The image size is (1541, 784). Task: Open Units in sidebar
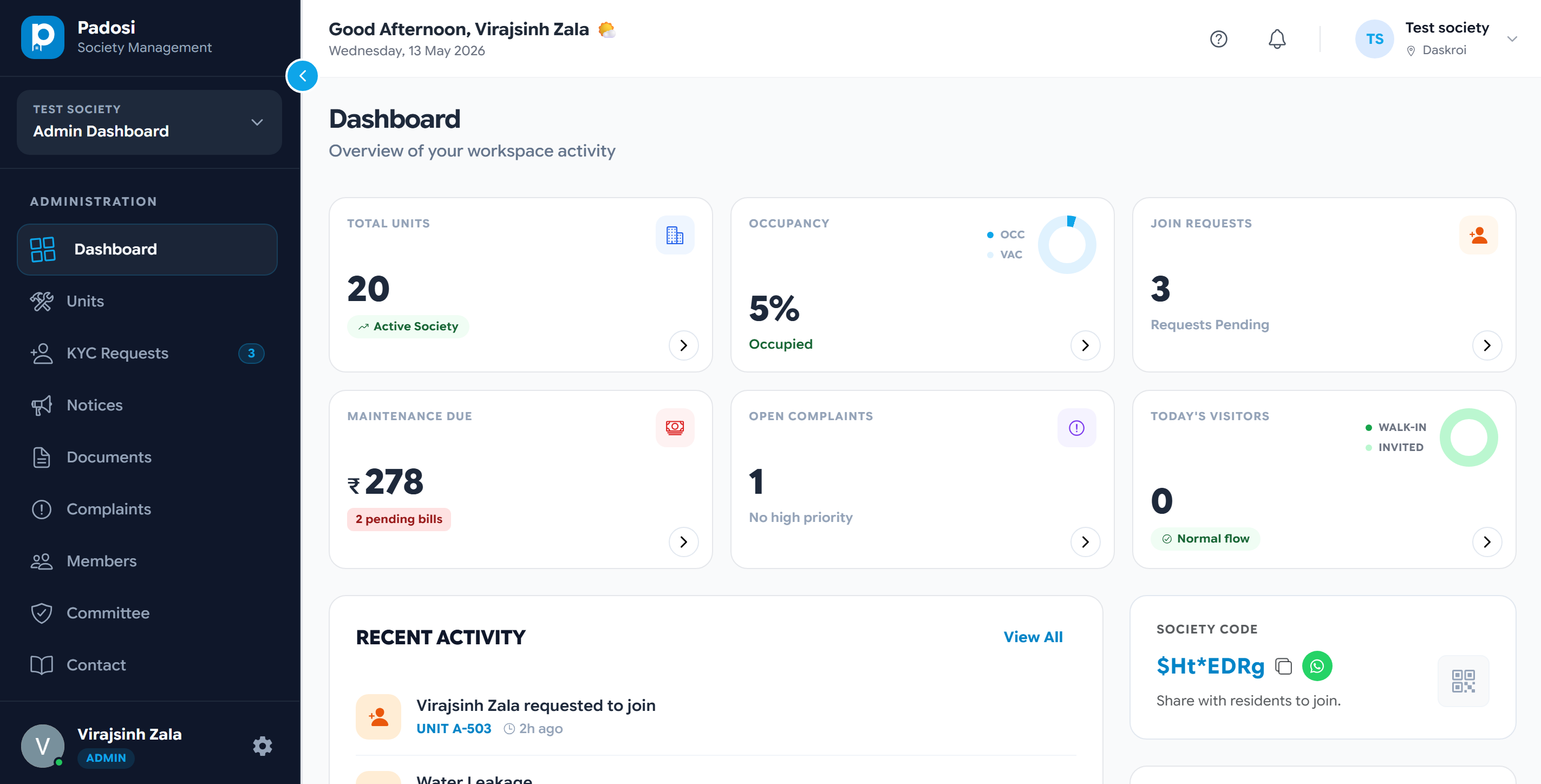(x=147, y=302)
